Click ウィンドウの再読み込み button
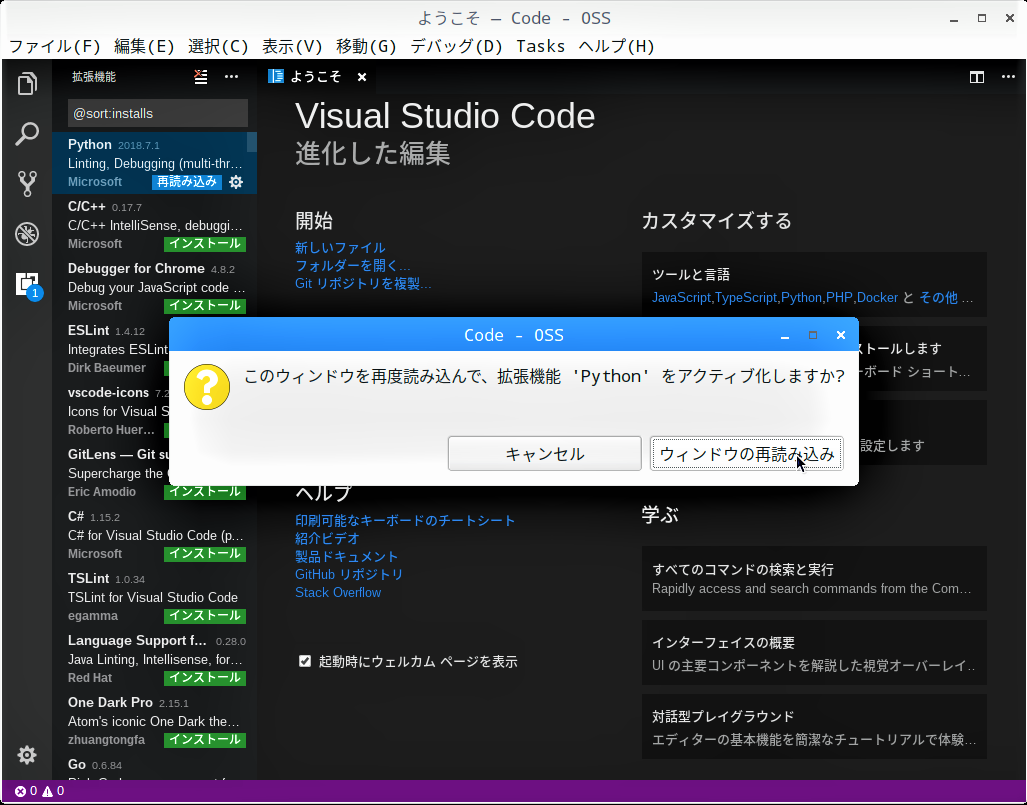This screenshot has width=1027, height=805. tap(746, 453)
